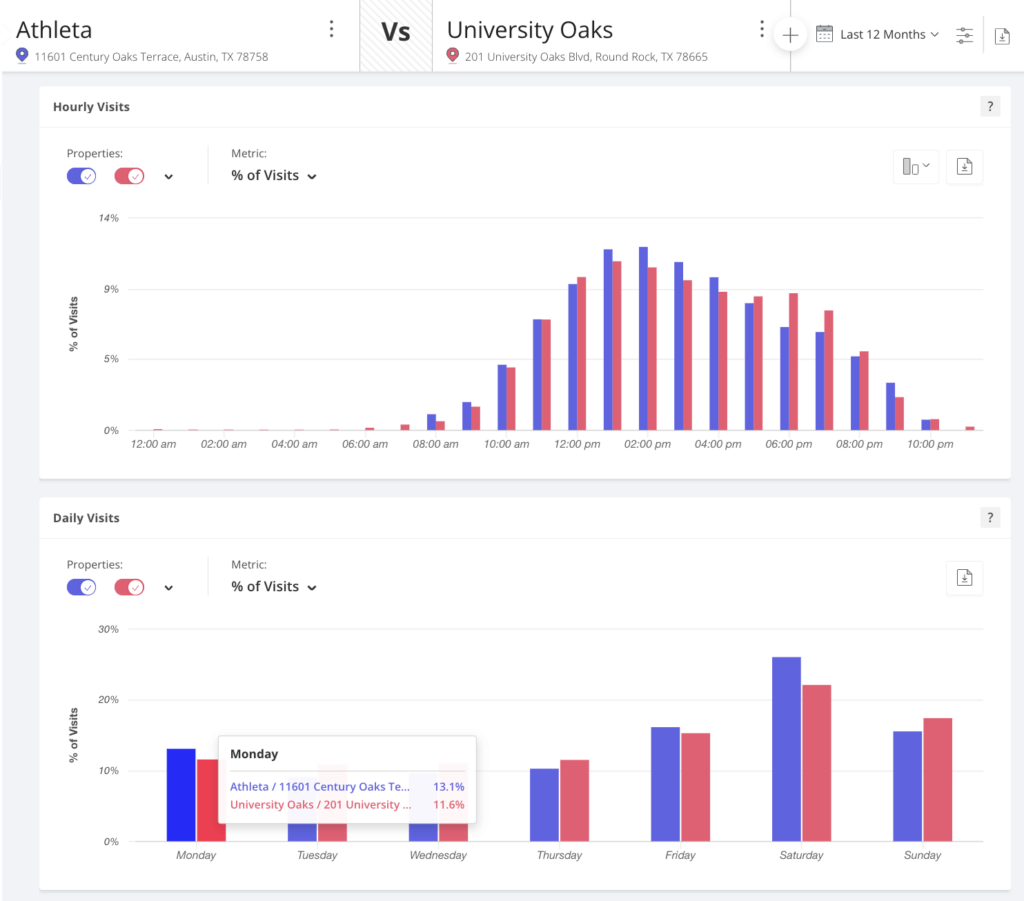The image size is (1024, 901).
Task: Click the calendar icon near date range
Action: pyautogui.click(x=824, y=34)
